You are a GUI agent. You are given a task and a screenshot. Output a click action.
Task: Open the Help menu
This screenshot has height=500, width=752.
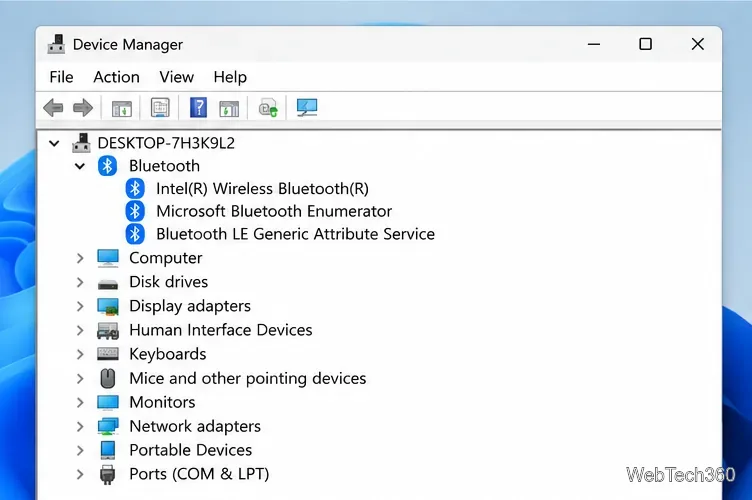coord(230,77)
